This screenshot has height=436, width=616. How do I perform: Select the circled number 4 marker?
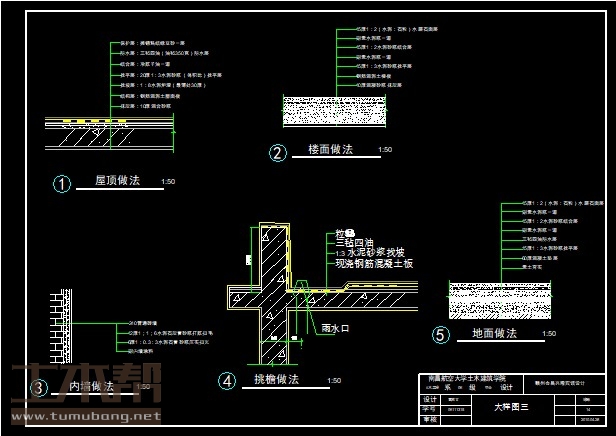tap(228, 381)
